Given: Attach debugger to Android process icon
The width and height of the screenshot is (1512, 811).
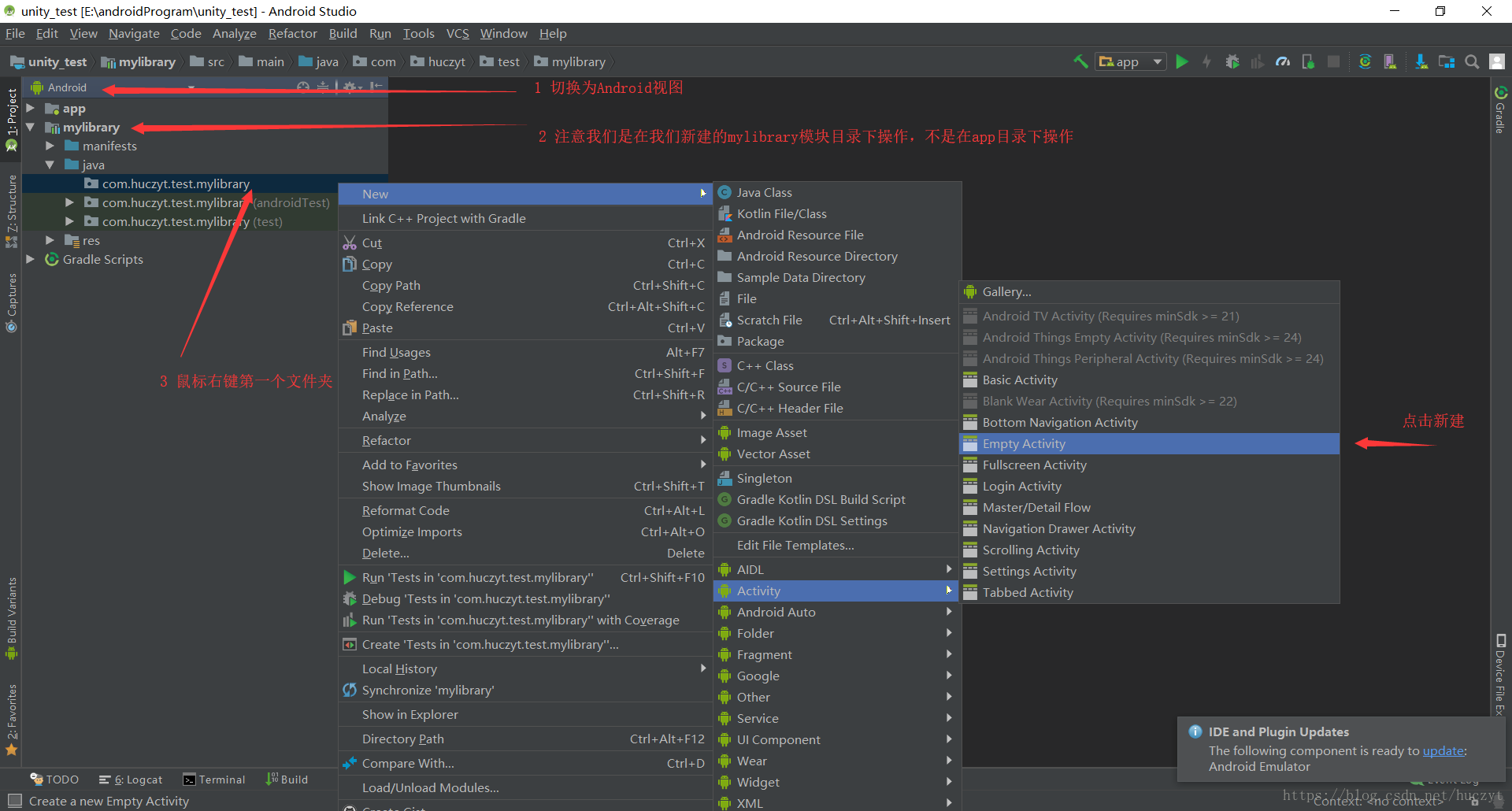Looking at the screenshot, I should [x=1308, y=61].
